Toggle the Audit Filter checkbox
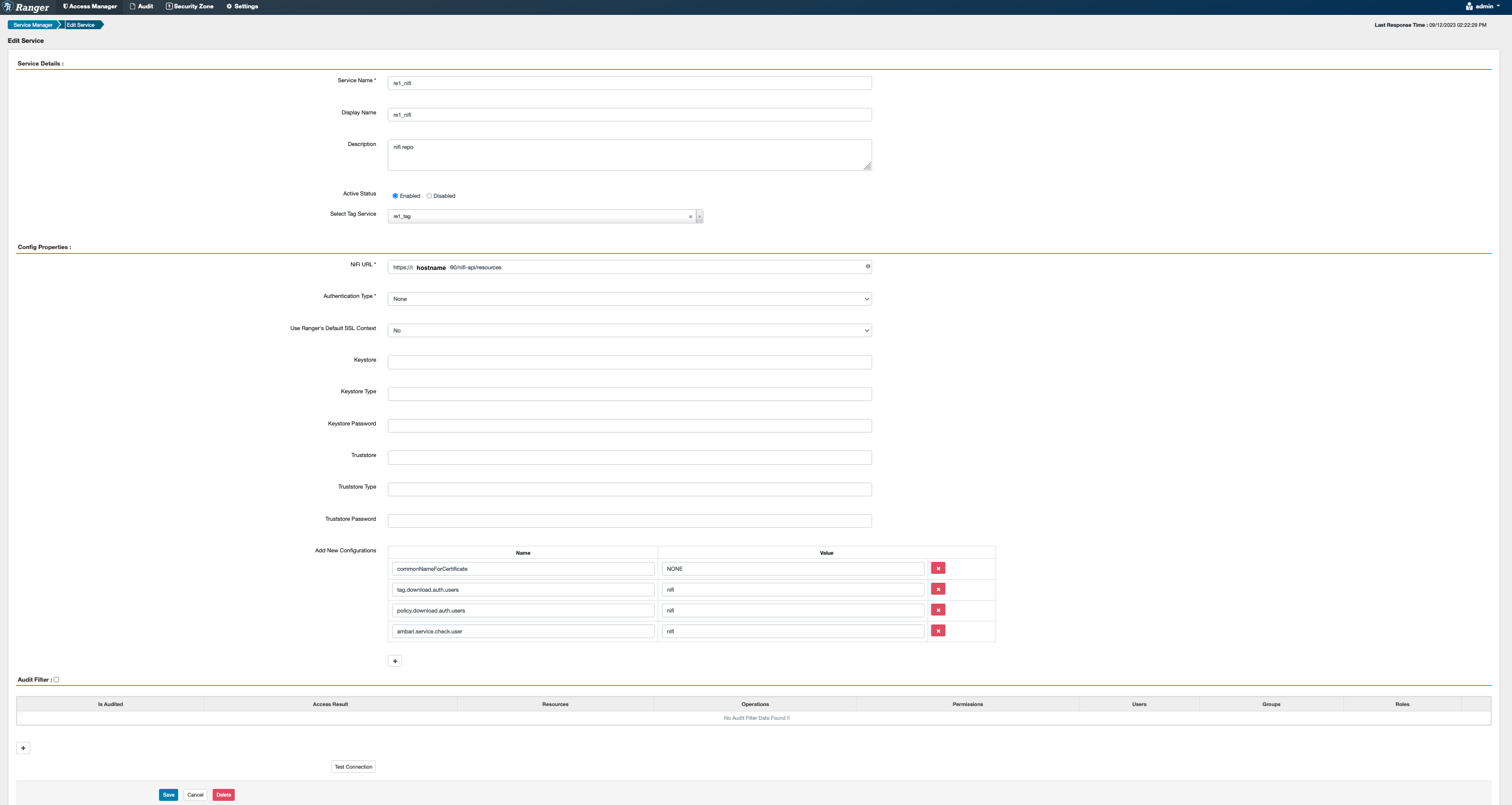This screenshot has height=805, width=1512. (57, 680)
